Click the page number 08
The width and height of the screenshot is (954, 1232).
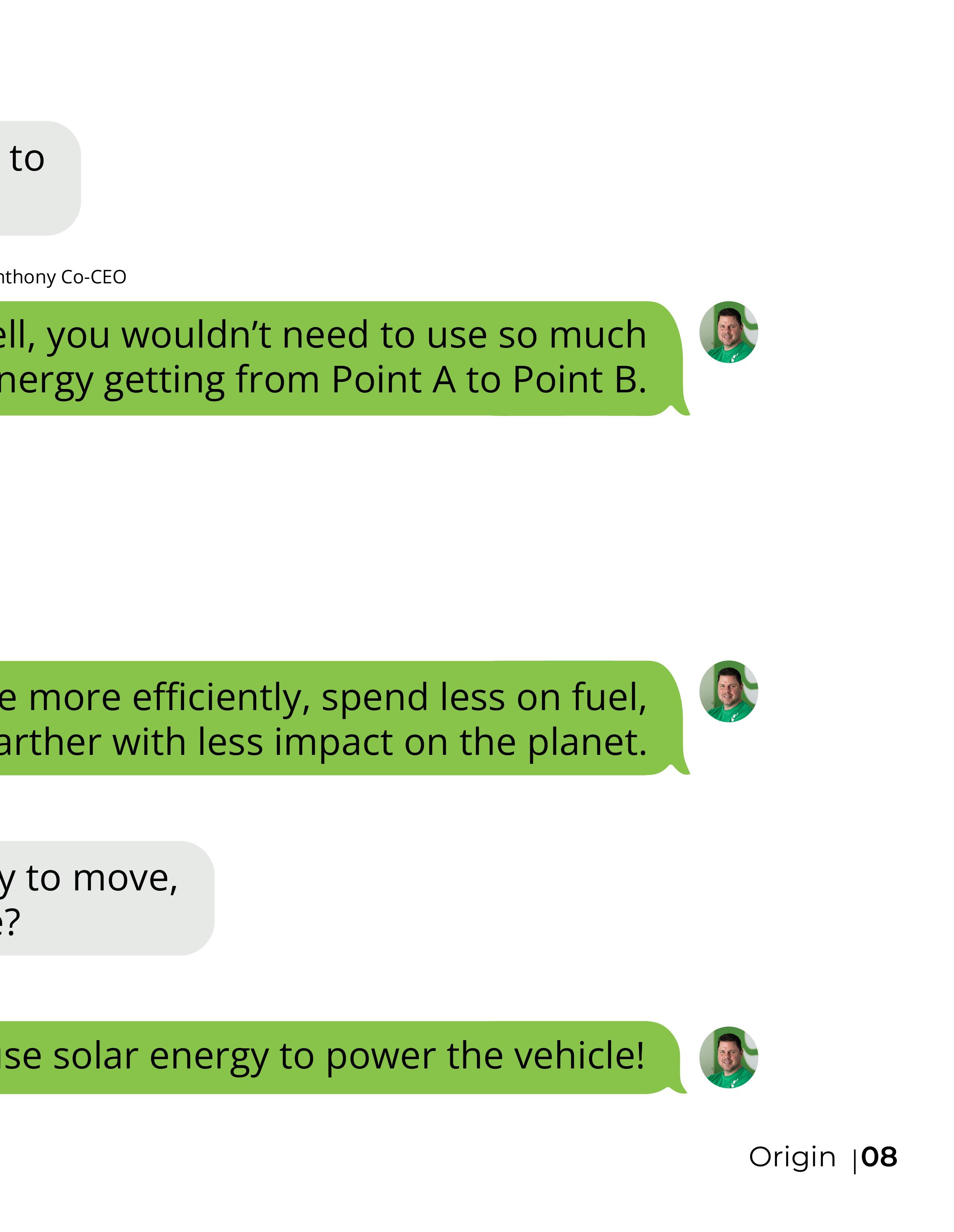click(879, 1158)
